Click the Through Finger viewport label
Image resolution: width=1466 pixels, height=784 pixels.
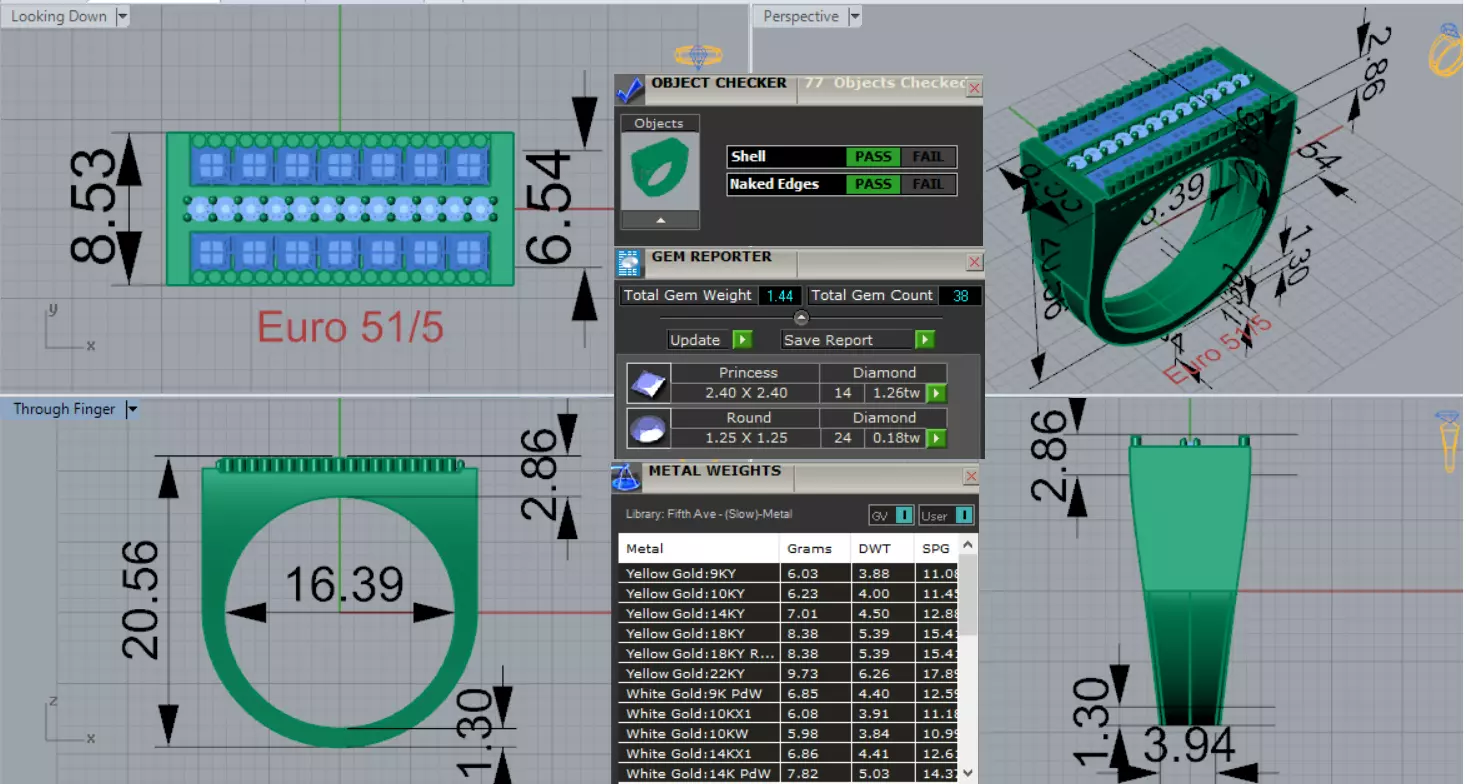[x=64, y=409]
